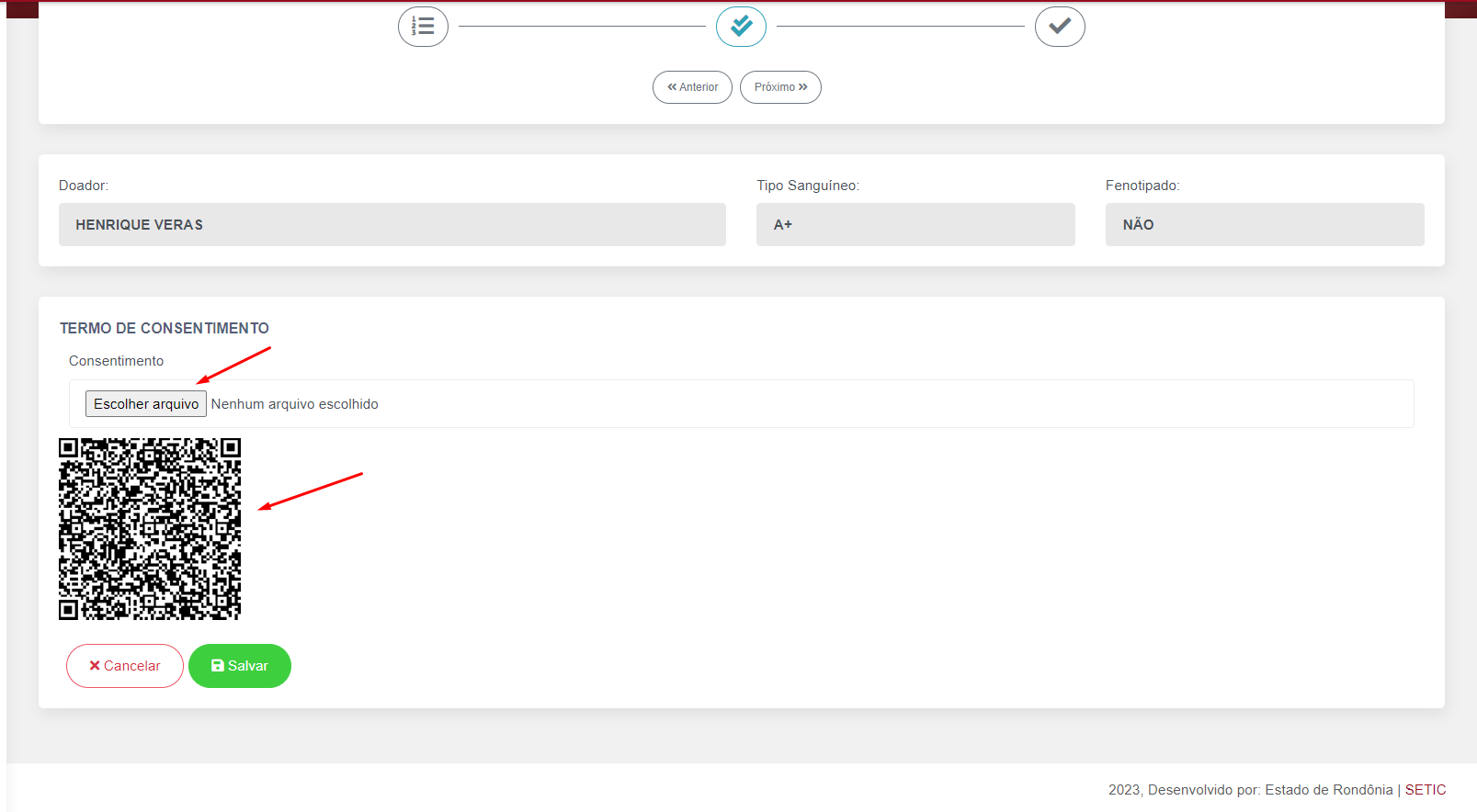Click the Tipo Sanguíneo: label
The width and height of the screenshot is (1477, 812).
pos(808,186)
